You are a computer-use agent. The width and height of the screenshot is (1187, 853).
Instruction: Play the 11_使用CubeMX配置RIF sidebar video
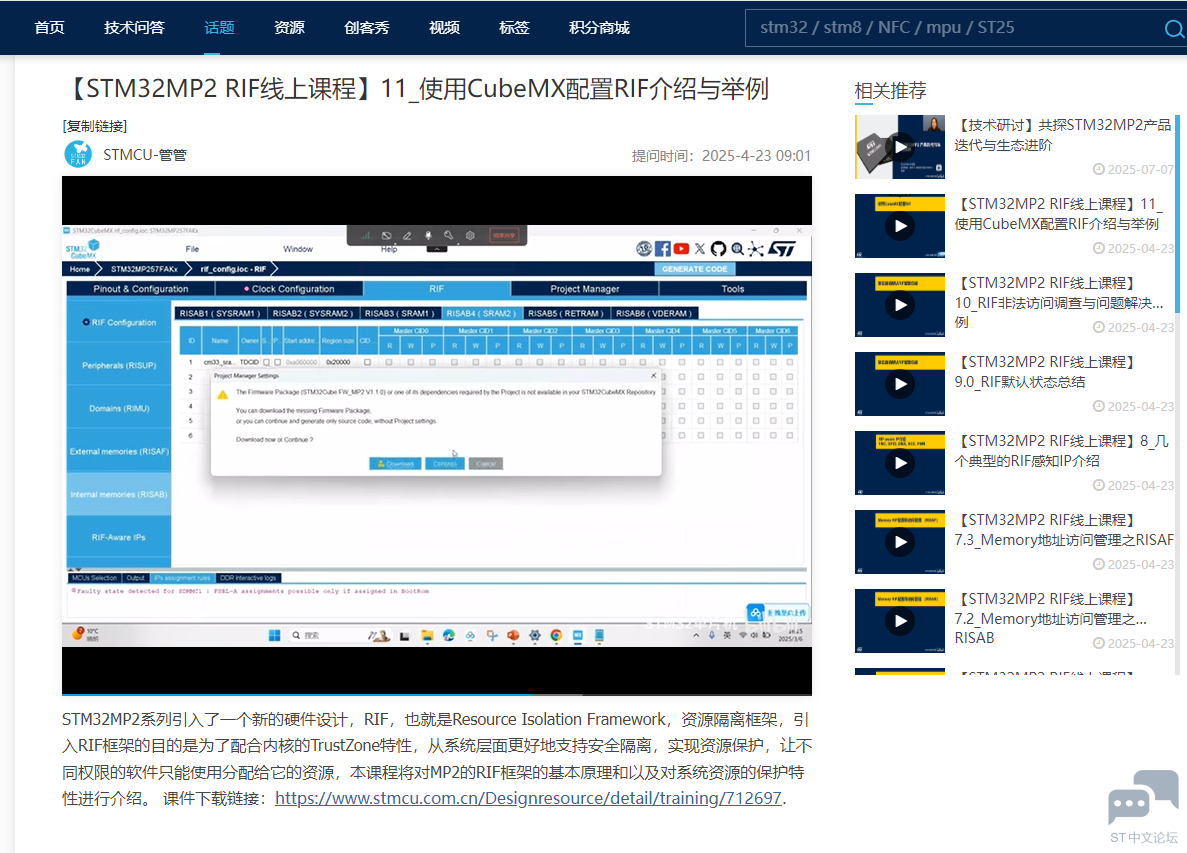[x=900, y=226]
